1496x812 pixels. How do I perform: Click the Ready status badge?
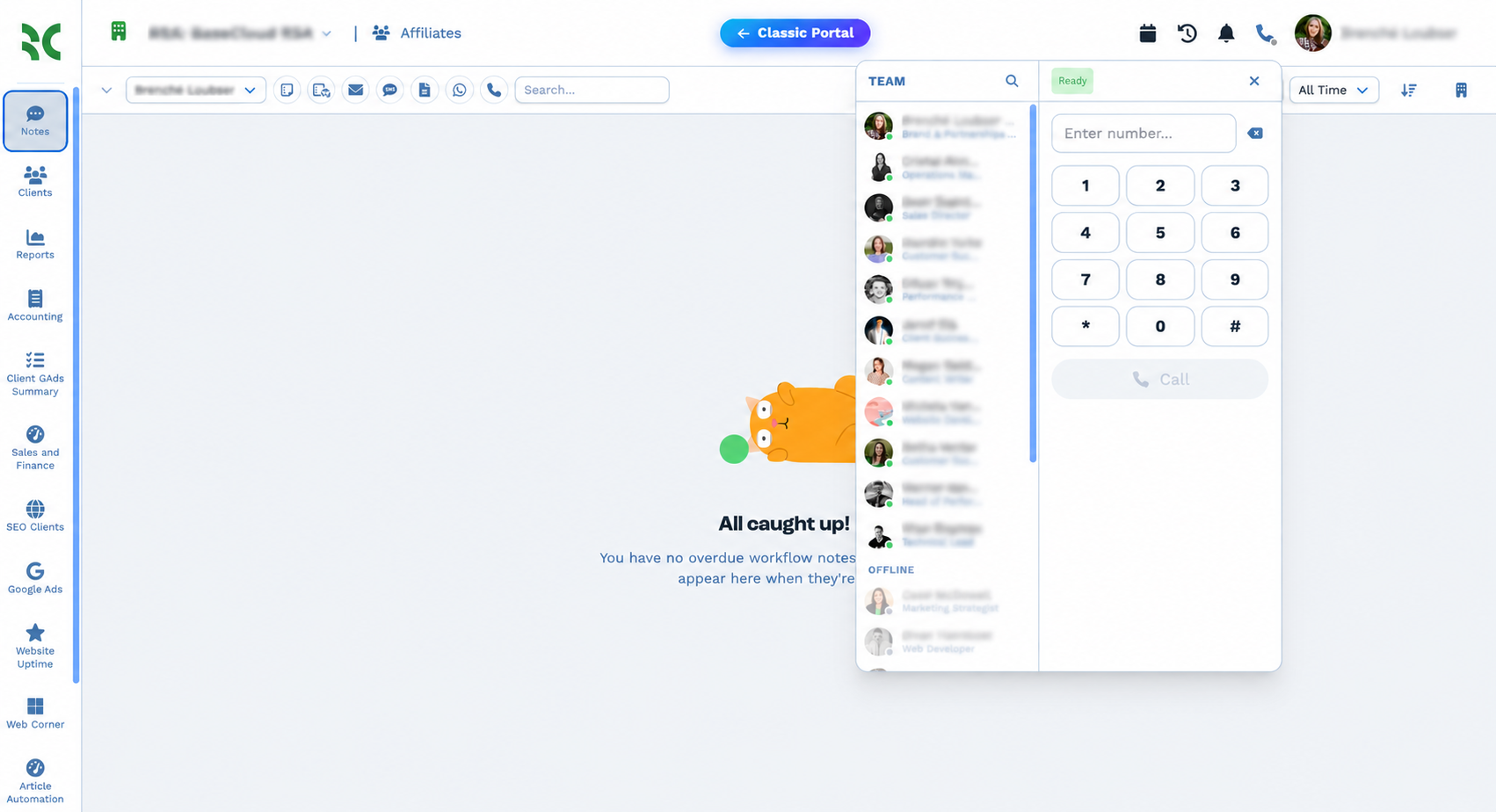1072,81
